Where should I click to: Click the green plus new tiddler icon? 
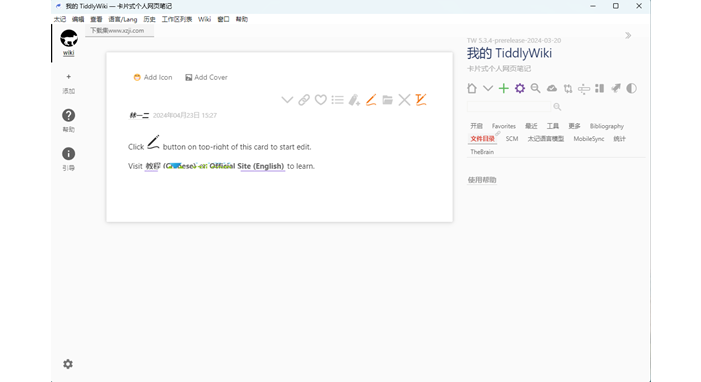tap(504, 88)
